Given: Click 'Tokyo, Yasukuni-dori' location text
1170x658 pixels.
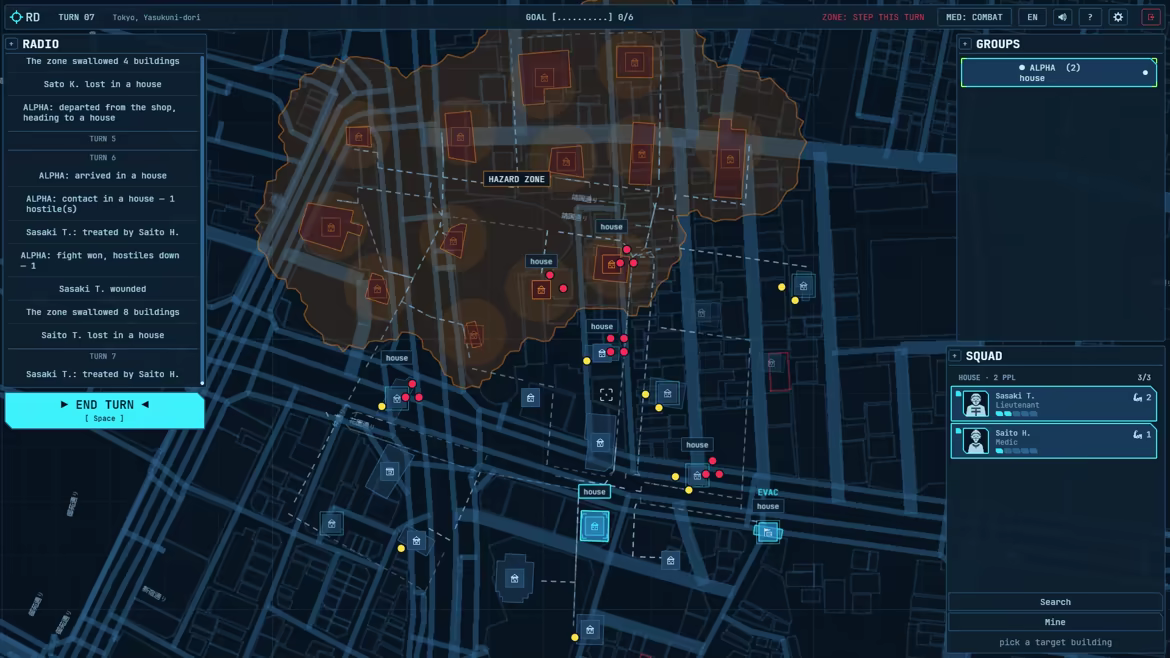Looking at the screenshot, I should coord(156,17).
